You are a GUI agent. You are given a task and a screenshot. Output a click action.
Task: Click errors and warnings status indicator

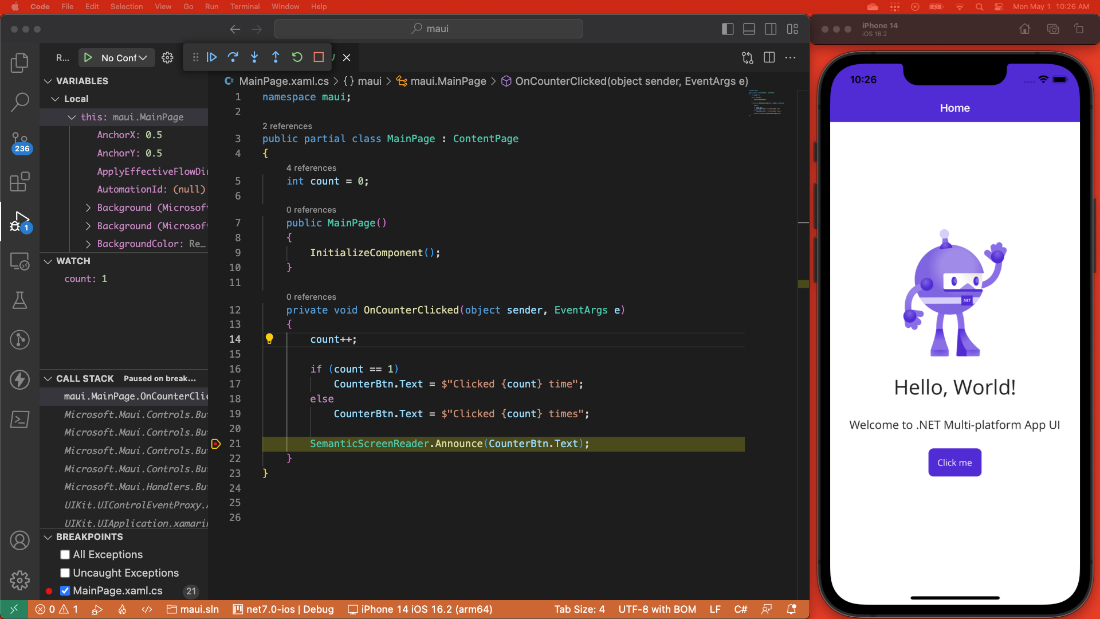(x=57, y=609)
